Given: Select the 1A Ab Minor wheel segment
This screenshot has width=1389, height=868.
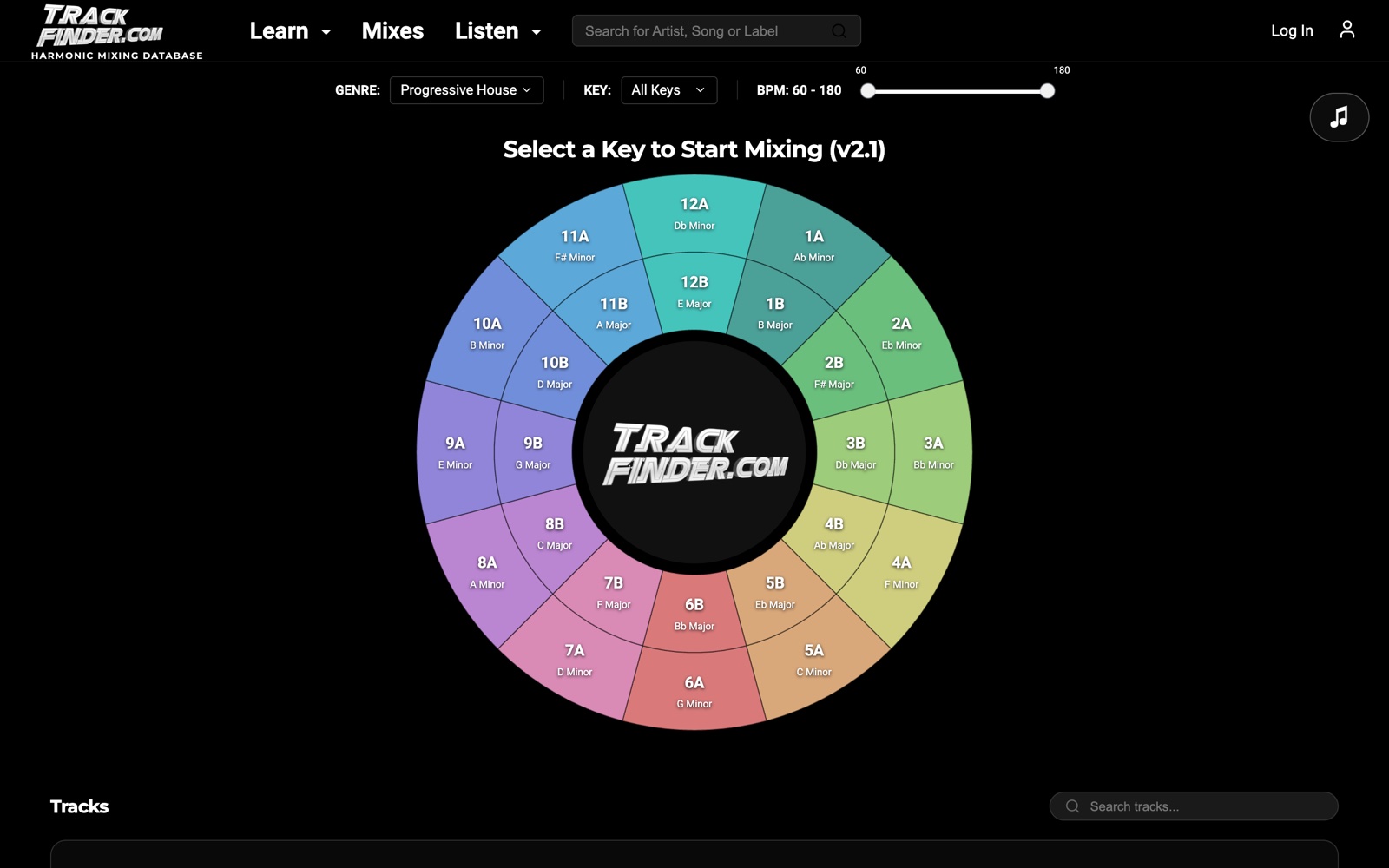Looking at the screenshot, I should coord(814,246).
